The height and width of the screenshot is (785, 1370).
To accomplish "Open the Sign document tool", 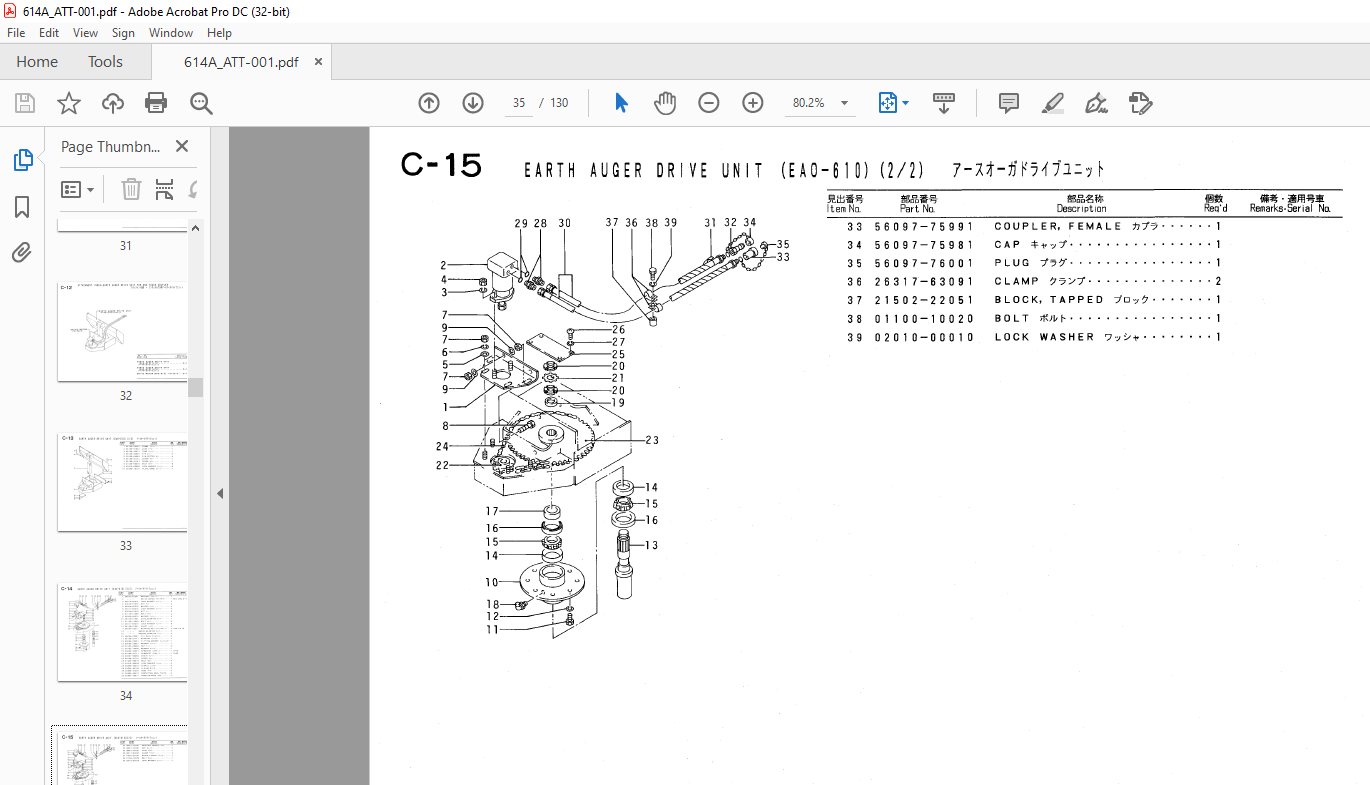I will (x=1096, y=103).
